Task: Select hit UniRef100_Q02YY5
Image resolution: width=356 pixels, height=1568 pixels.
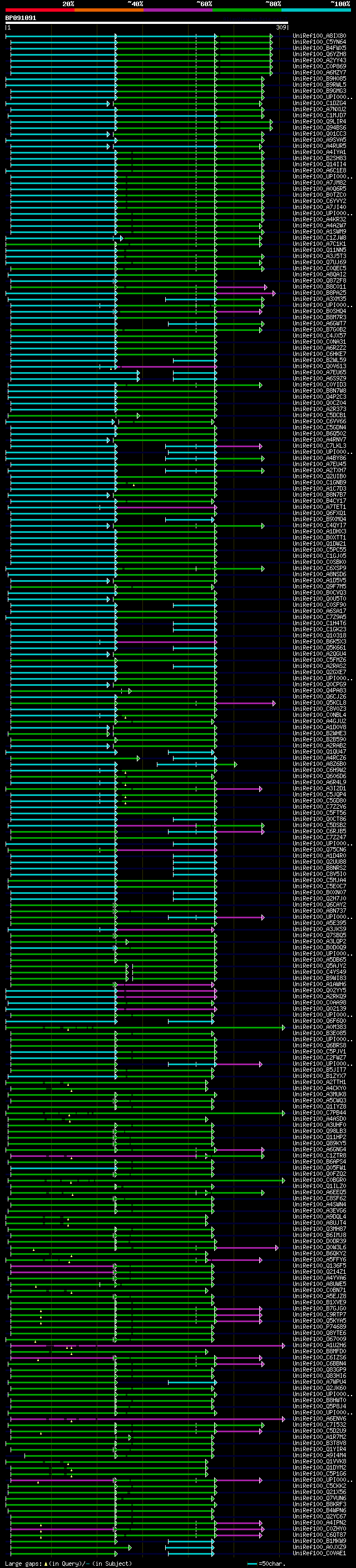Action: click(319, 990)
